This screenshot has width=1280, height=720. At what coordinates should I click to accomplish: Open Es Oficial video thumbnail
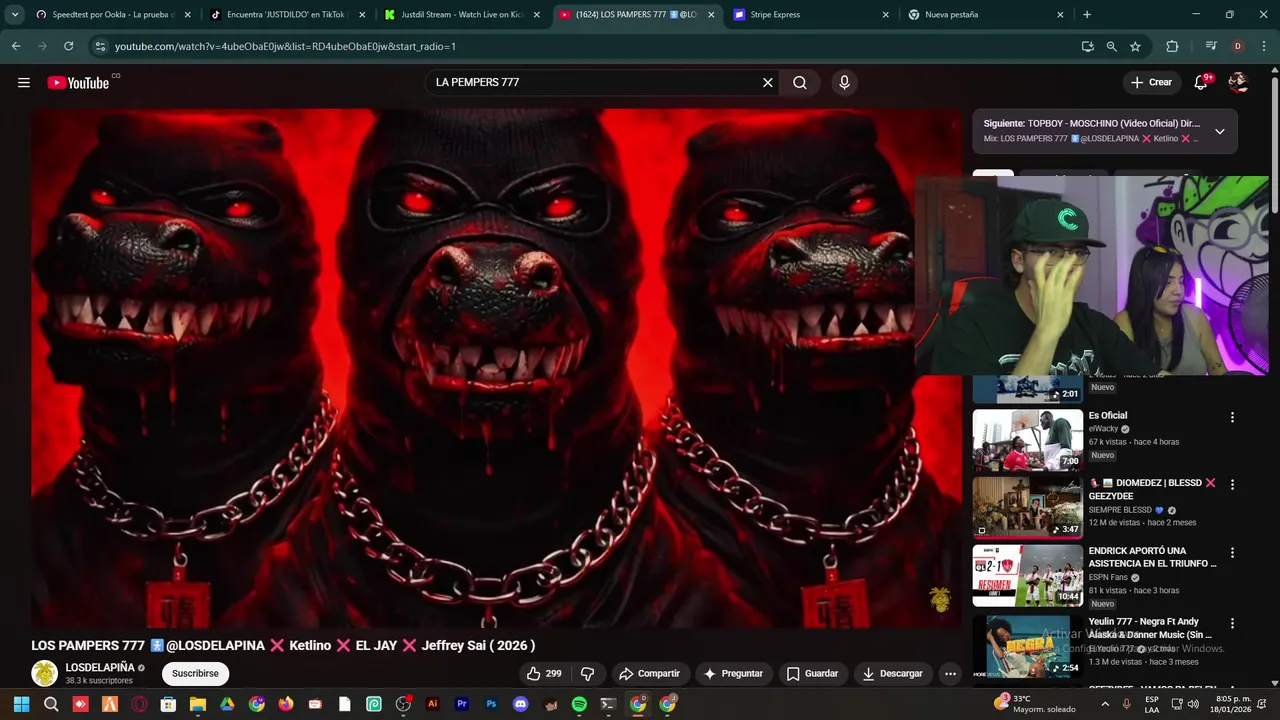click(x=1028, y=440)
